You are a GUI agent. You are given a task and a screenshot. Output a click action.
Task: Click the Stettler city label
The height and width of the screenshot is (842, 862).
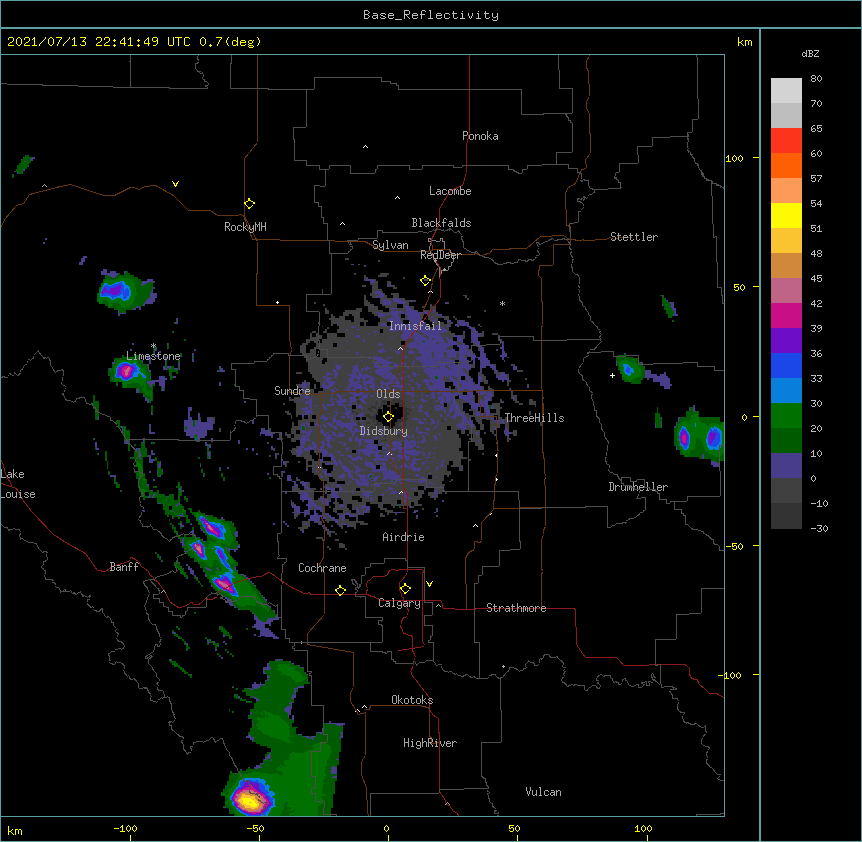click(x=634, y=237)
